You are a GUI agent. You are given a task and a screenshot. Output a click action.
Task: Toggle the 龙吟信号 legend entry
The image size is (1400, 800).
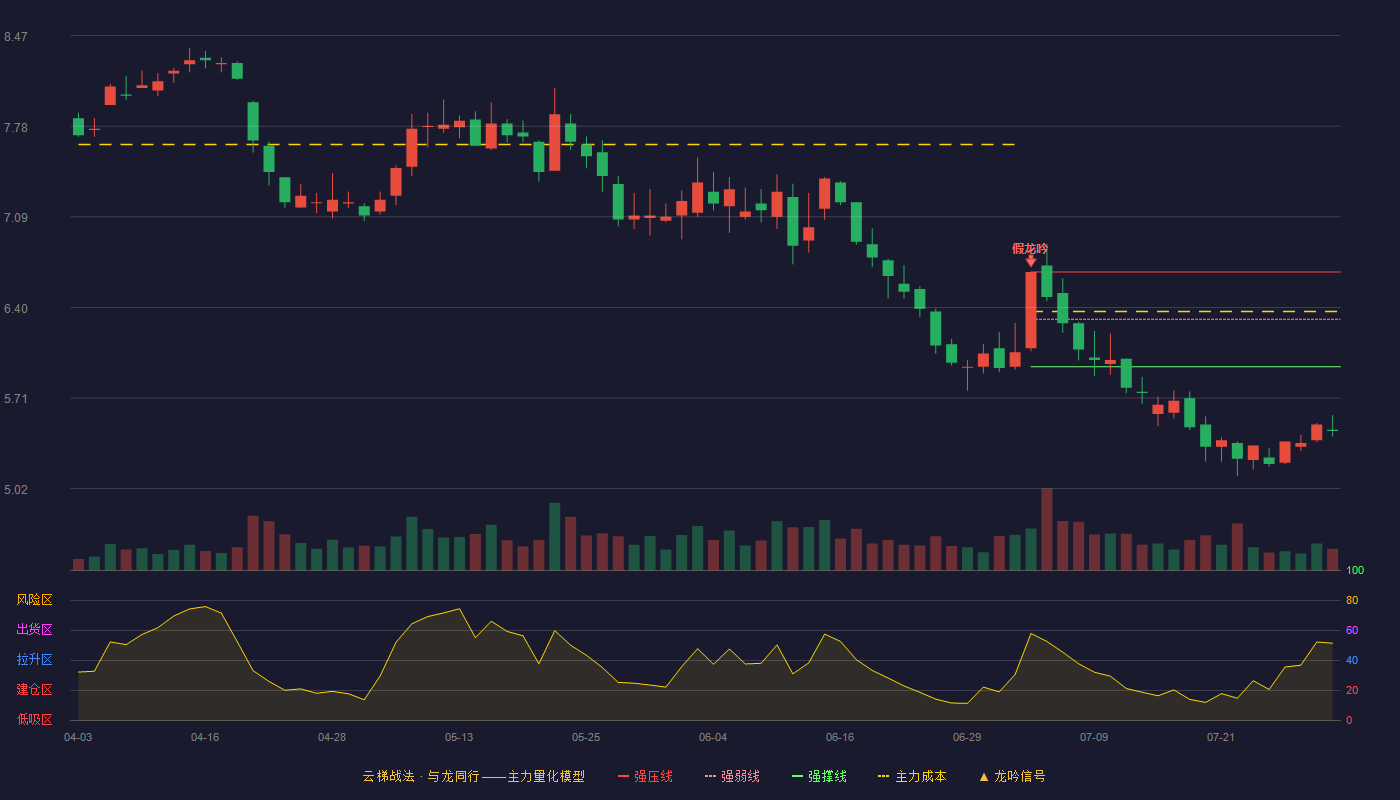[1011, 776]
